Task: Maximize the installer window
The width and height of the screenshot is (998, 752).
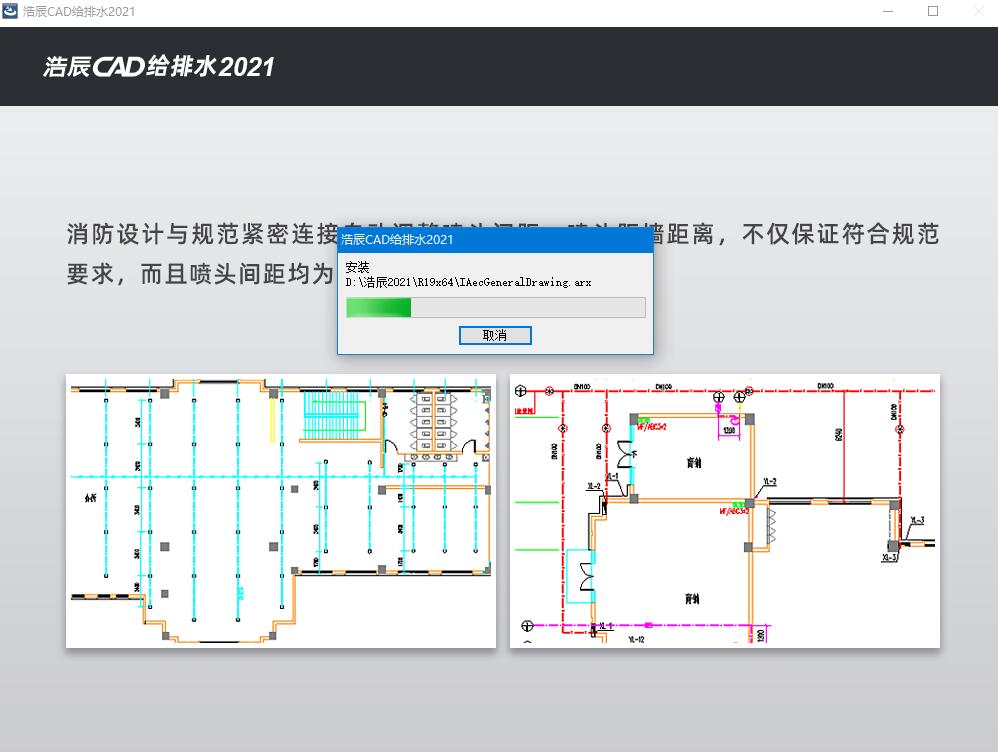Action: click(x=934, y=11)
